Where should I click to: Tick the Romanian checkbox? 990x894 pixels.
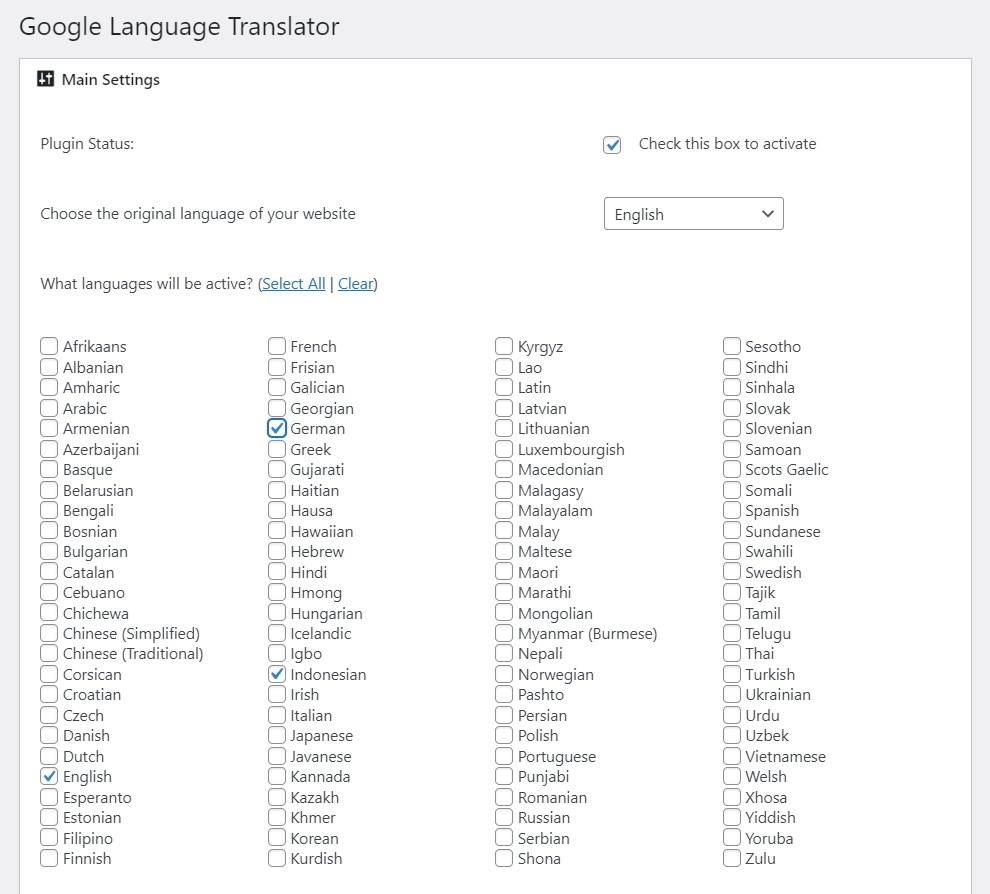[504, 797]
